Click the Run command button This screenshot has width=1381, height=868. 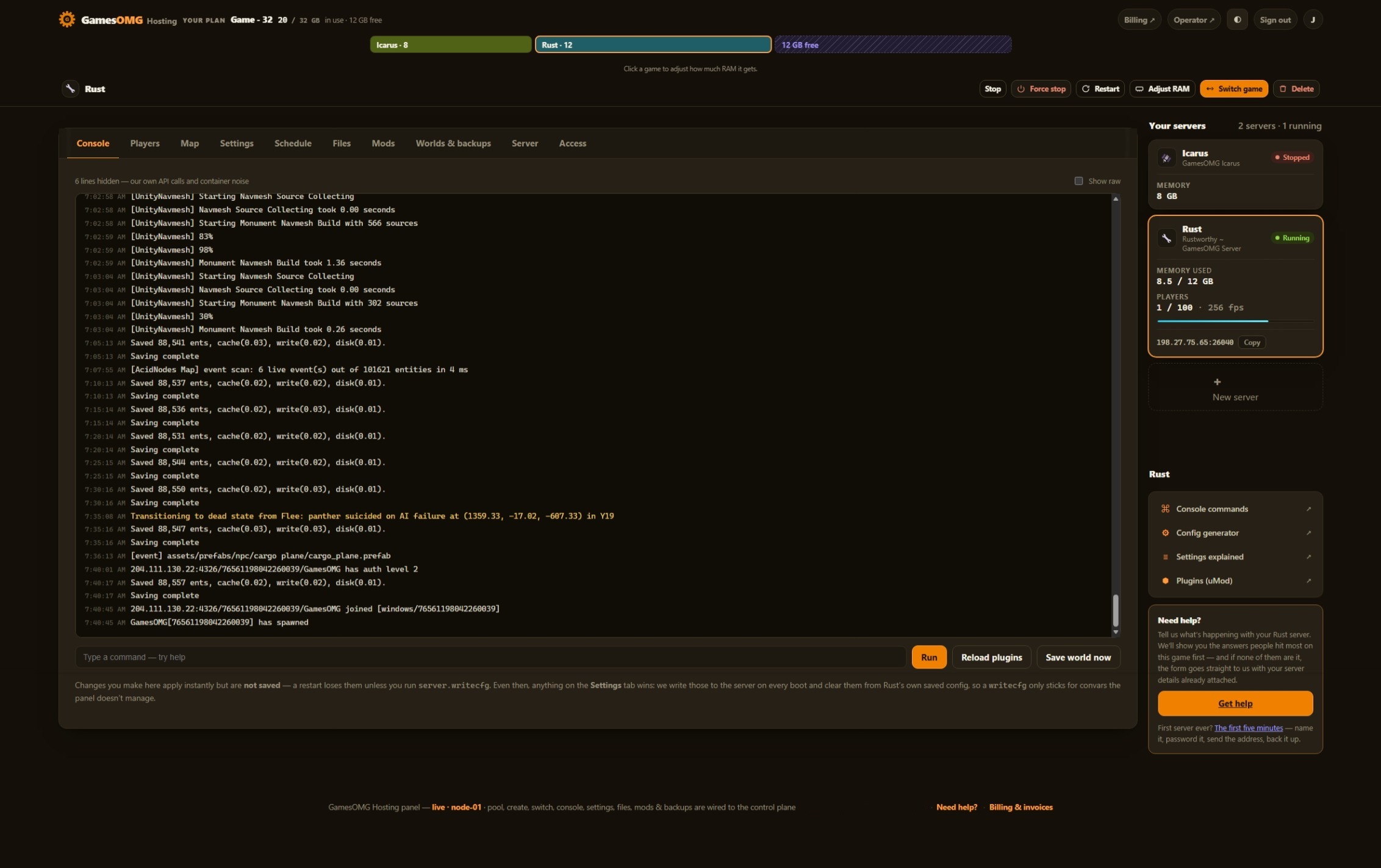(x=929, y=658)
